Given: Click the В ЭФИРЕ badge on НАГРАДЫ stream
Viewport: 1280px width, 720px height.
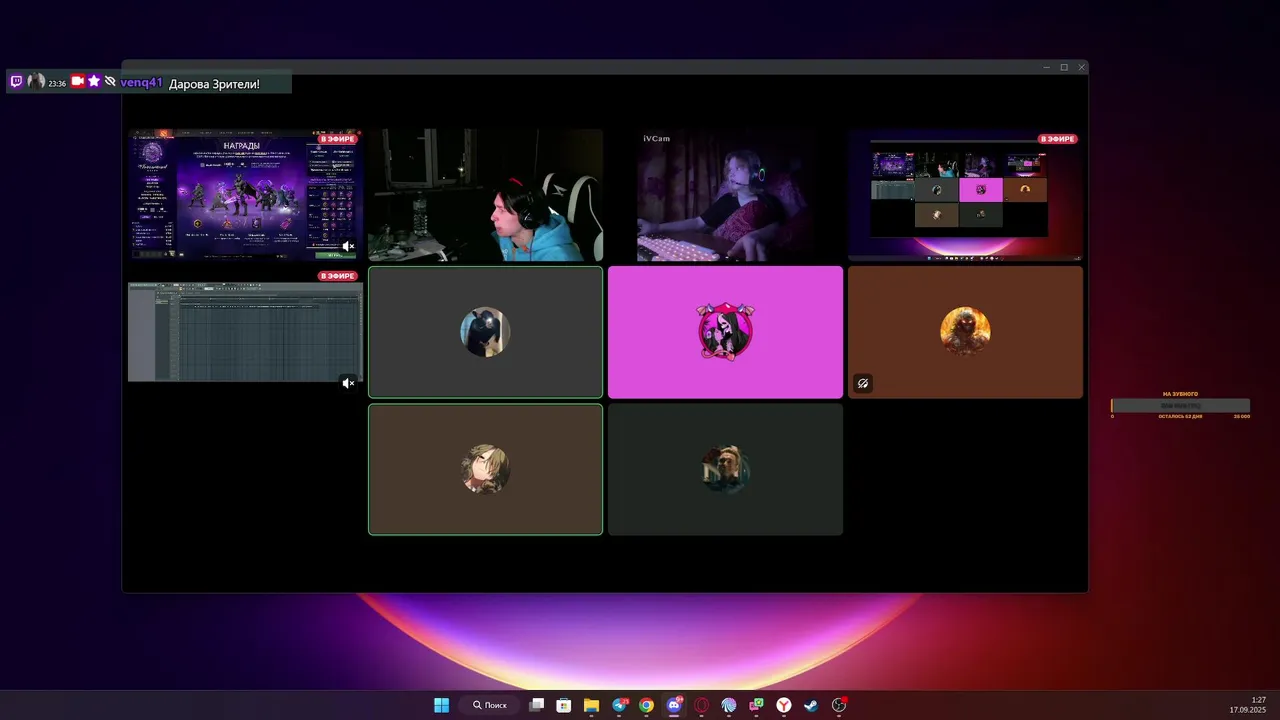Looking at the screenshot, I should 338,139.
